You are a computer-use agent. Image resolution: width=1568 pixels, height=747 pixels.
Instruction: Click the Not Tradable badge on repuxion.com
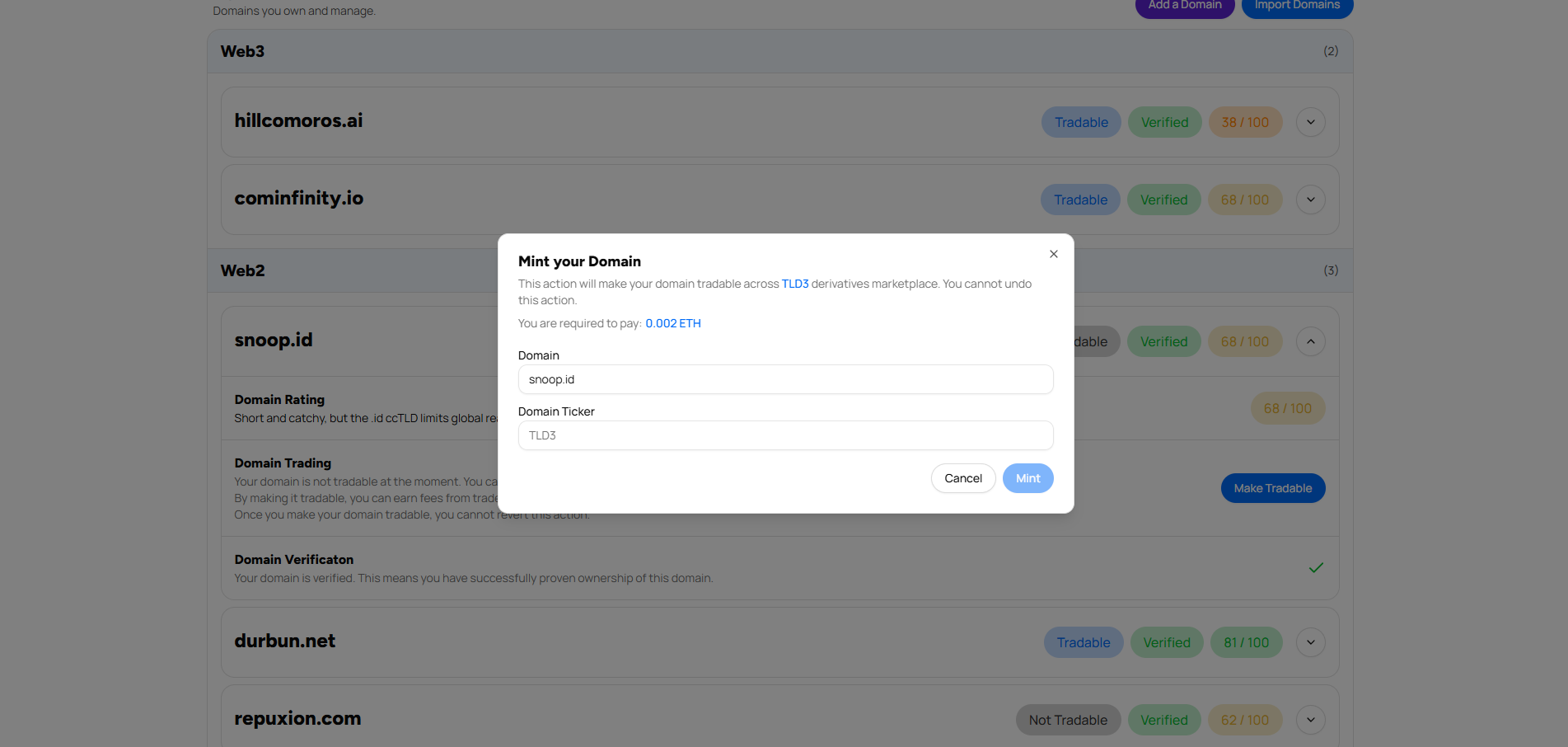[1068, 720]
